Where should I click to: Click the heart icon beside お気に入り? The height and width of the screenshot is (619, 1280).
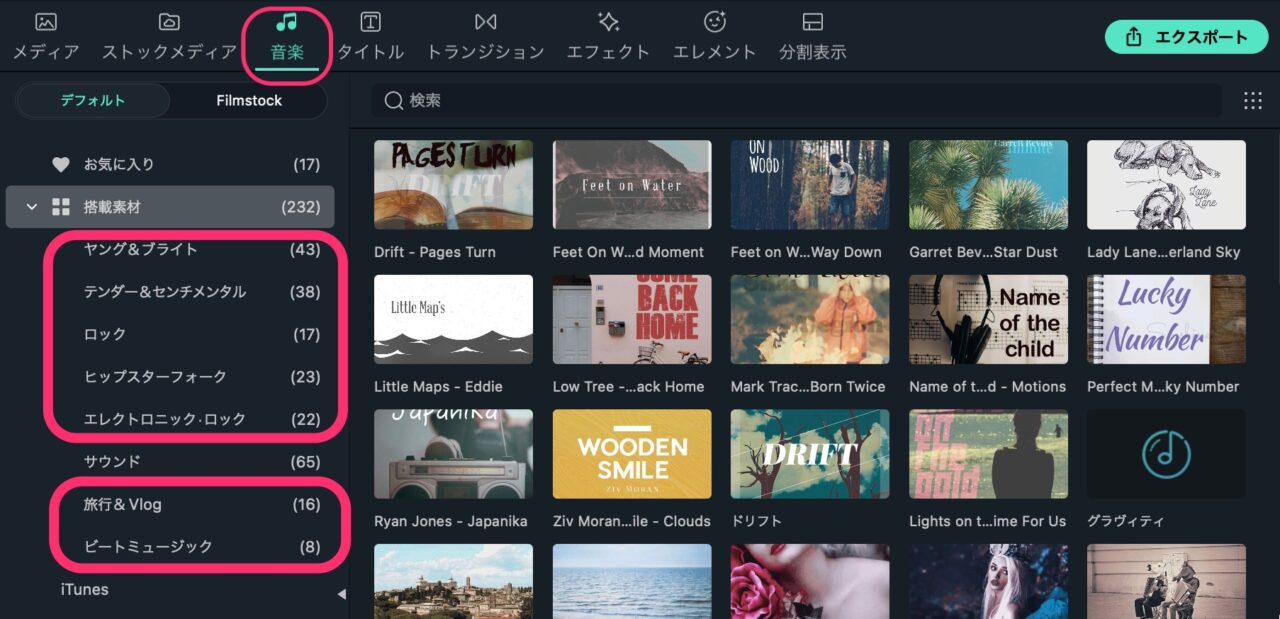click(x=61, y=164)
